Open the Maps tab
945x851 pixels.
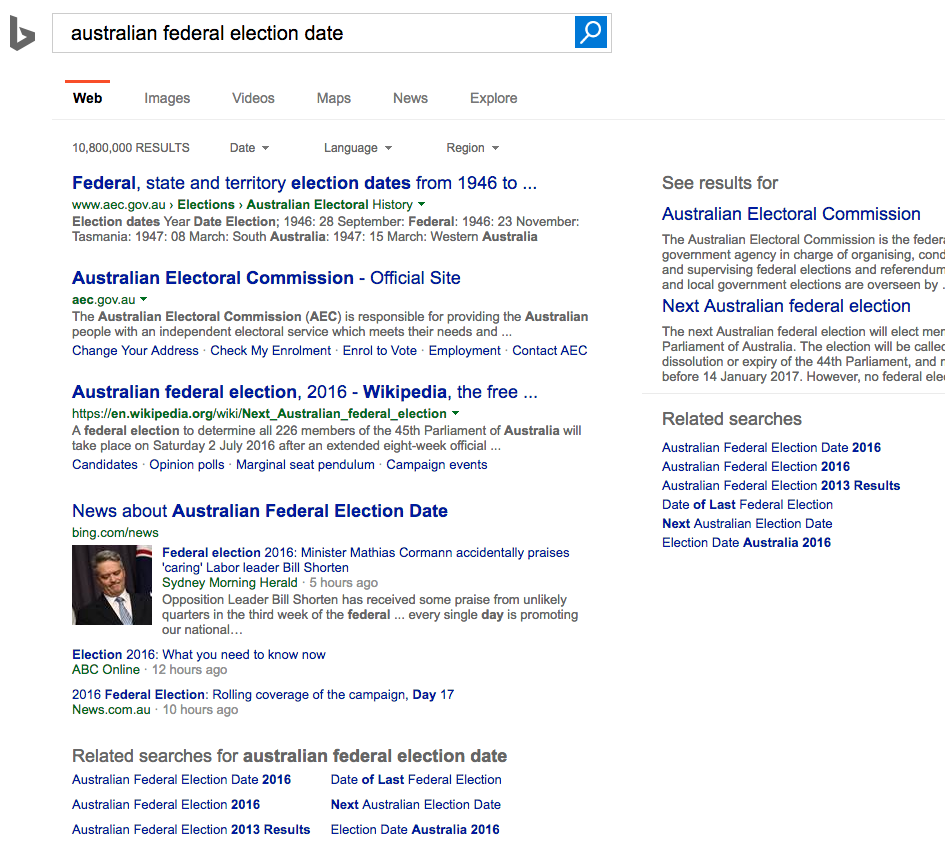coord(334,98)
